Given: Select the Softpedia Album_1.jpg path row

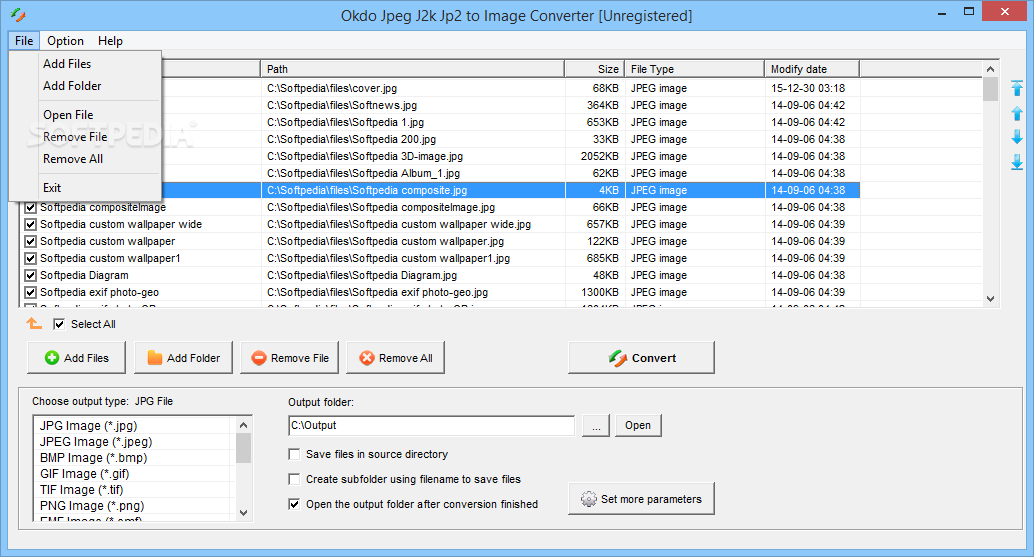Looking at the screenshot, I should tap(363, 173).
